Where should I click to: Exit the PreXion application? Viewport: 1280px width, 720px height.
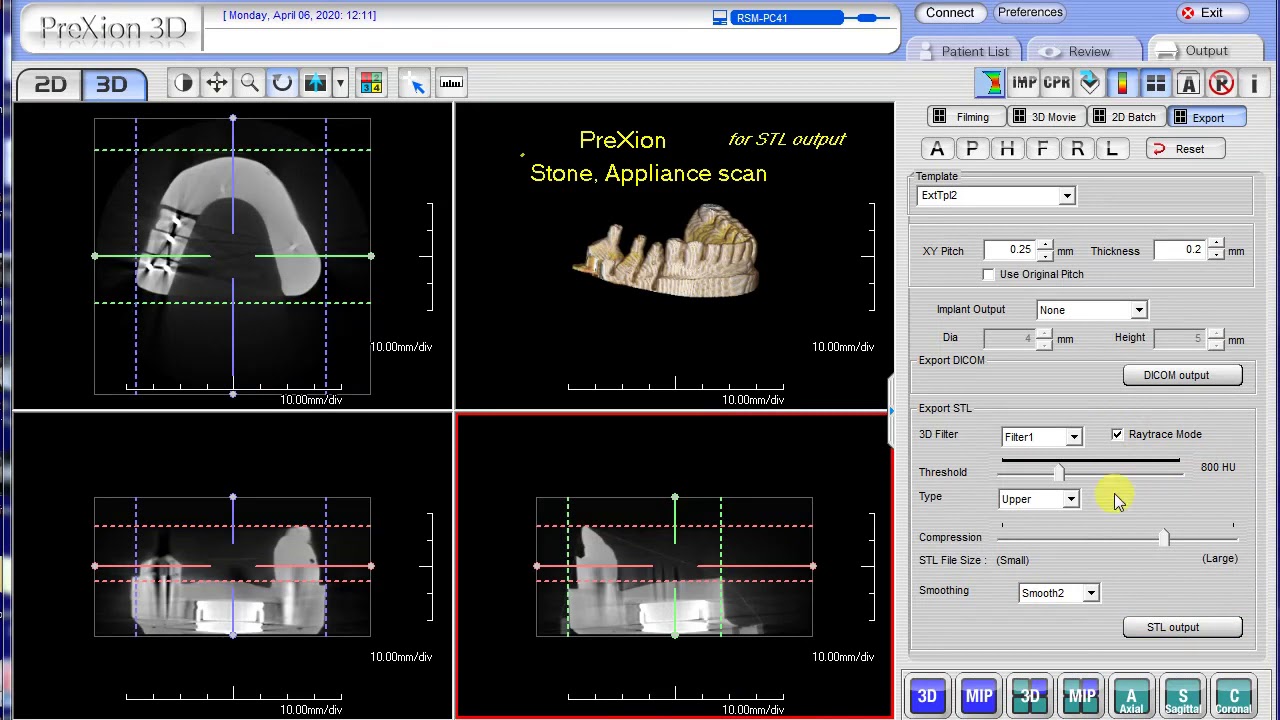coord(1214,13)
